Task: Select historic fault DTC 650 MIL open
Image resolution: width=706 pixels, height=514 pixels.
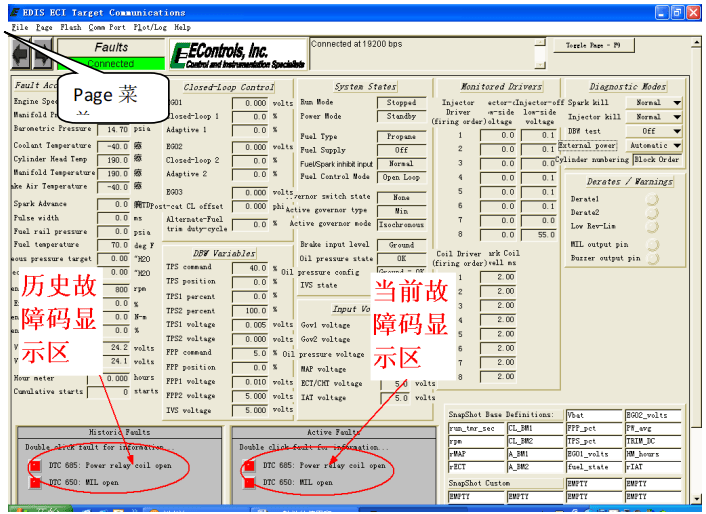Action: point(84,482)
